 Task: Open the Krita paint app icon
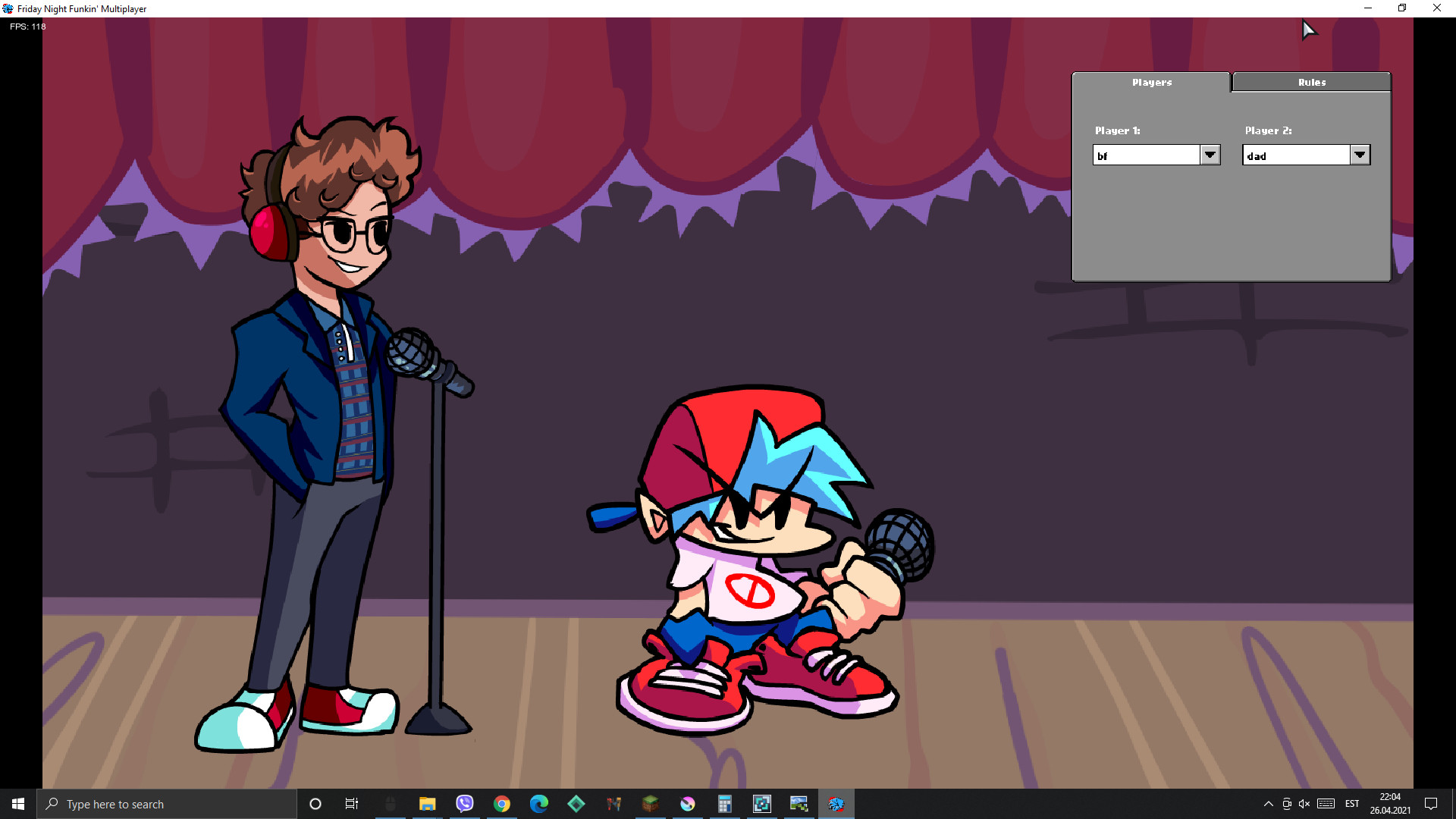point(688,804)
